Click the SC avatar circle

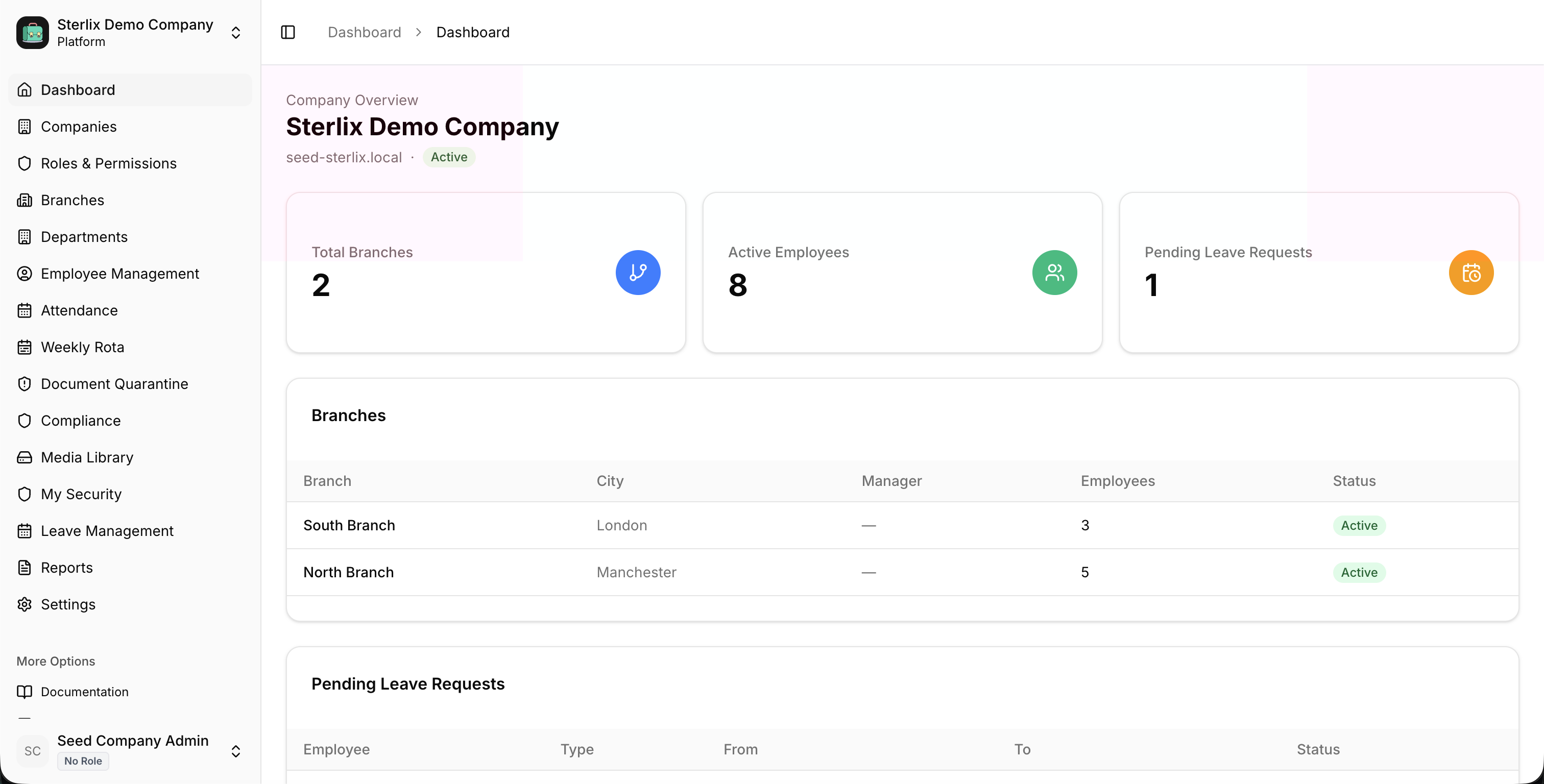(32, 750)
